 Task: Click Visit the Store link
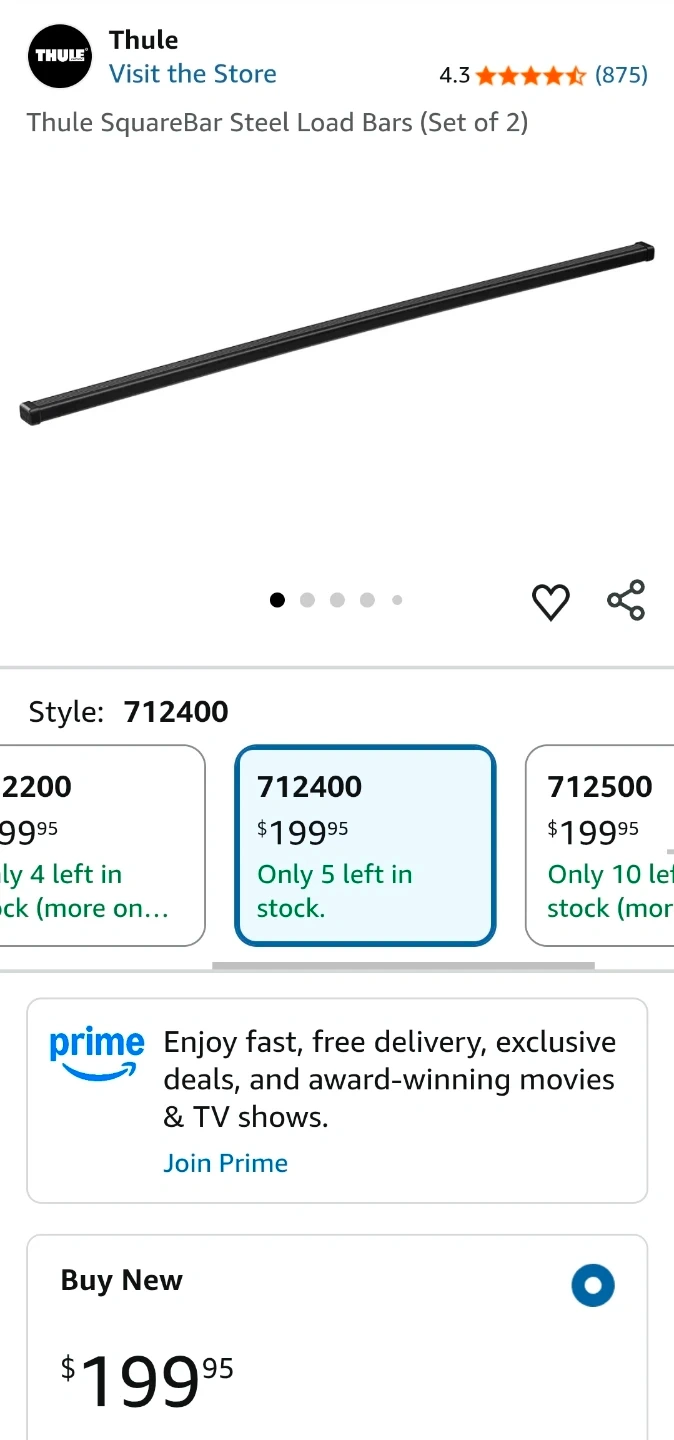193,74
